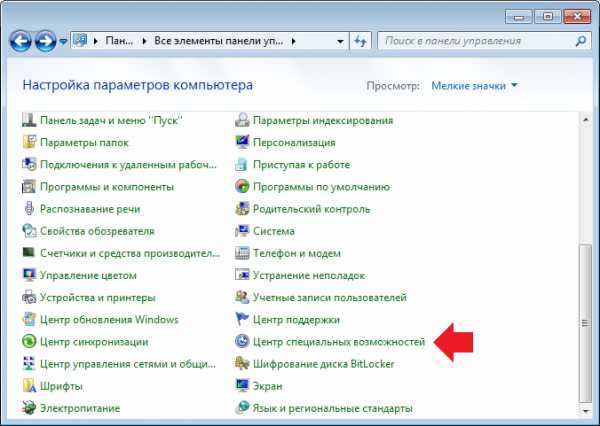The image size is (600, 426).
Task: Click the Родительский контроль icon
Action: [242, 209]
